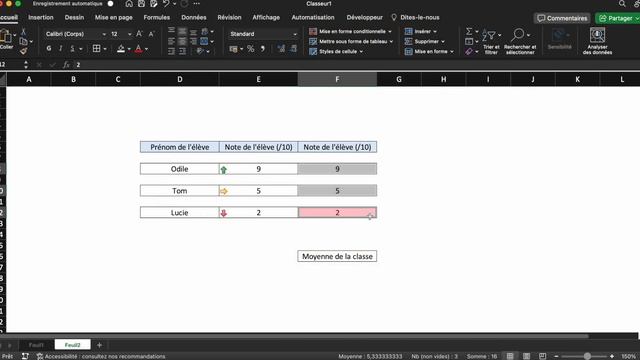Toggle italic I formatting
640x360 pixels.
60,49
